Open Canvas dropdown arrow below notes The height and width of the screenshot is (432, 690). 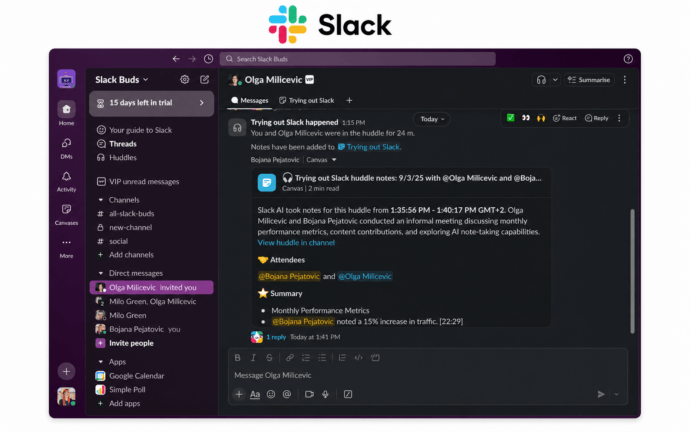point(334,160)
